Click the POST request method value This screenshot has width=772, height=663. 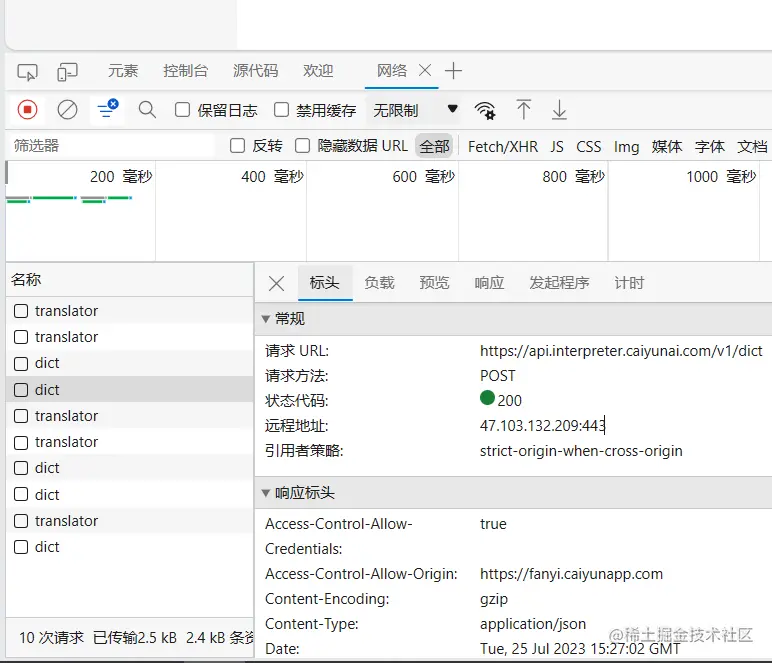[497, 376]
